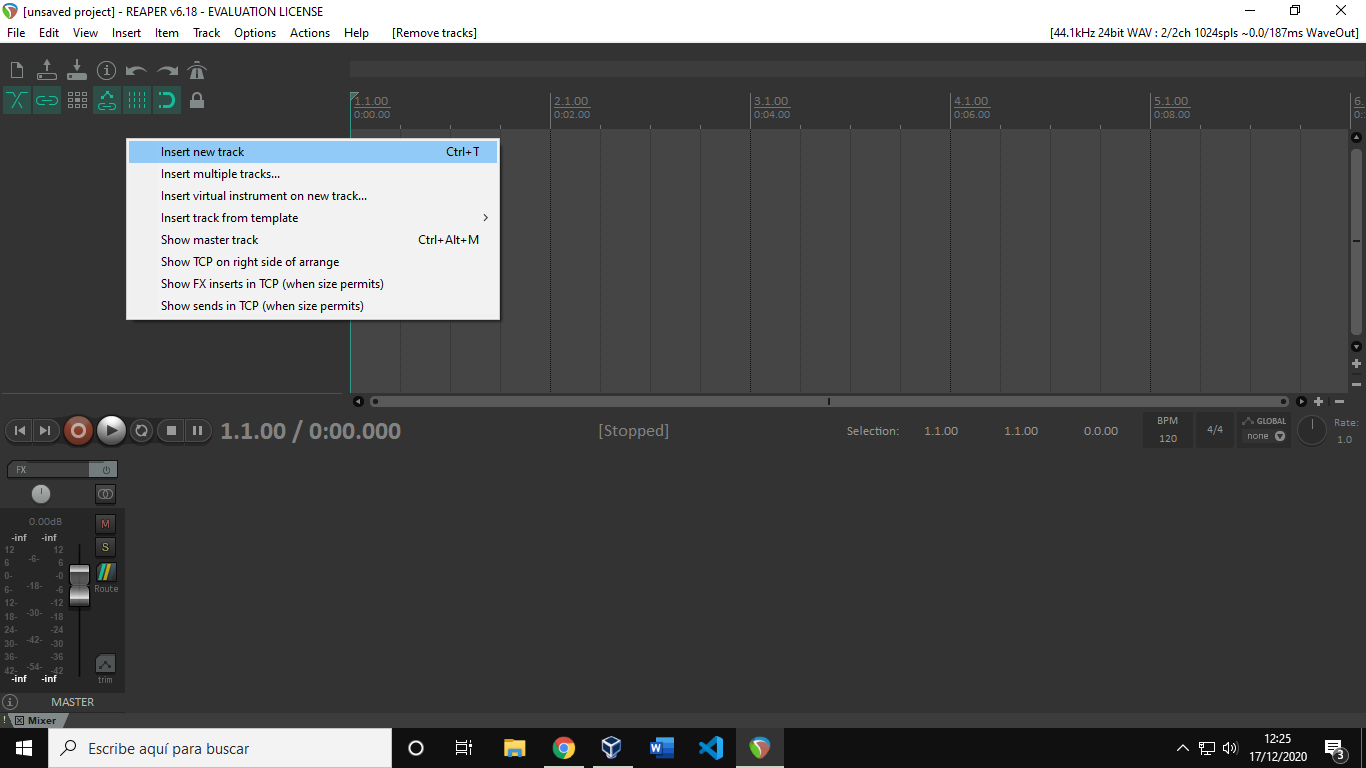This screenshot has height=768, width=1366.
Task: Click the horizontal arrange scrollbar
Action: pos(829,401)
